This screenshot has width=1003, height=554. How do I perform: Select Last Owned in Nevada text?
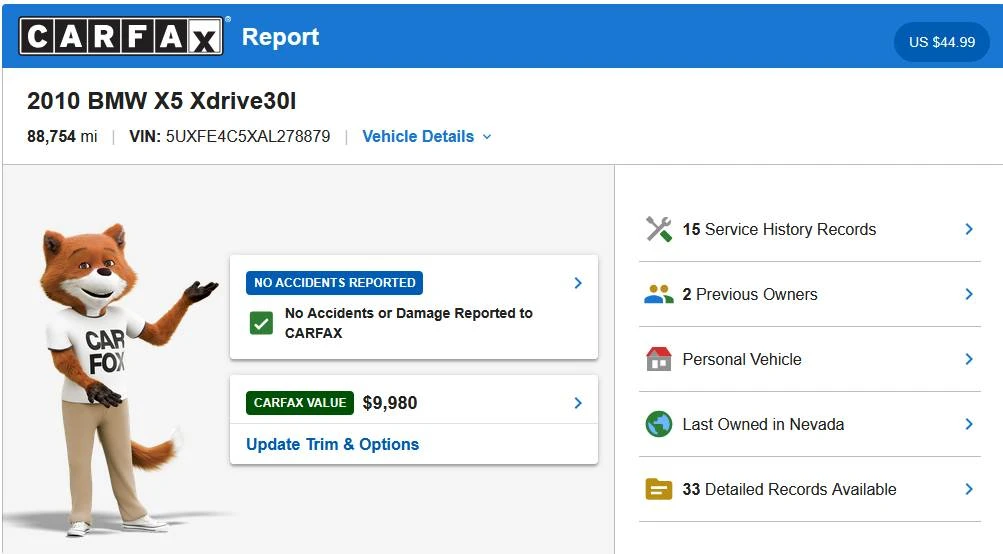(x=763, y=424)
